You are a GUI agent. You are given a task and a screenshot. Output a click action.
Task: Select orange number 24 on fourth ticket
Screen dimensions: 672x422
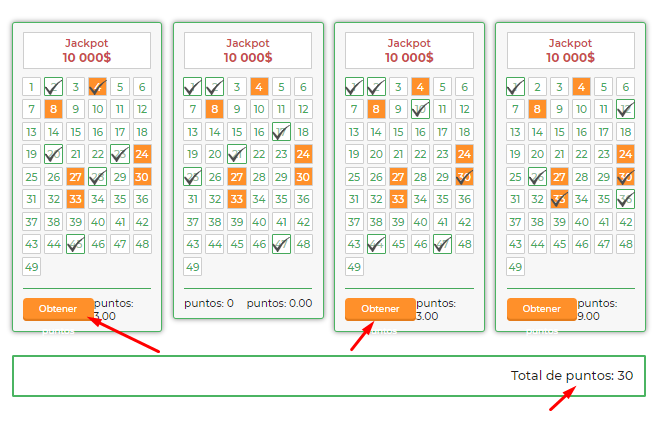pos(625,154)
